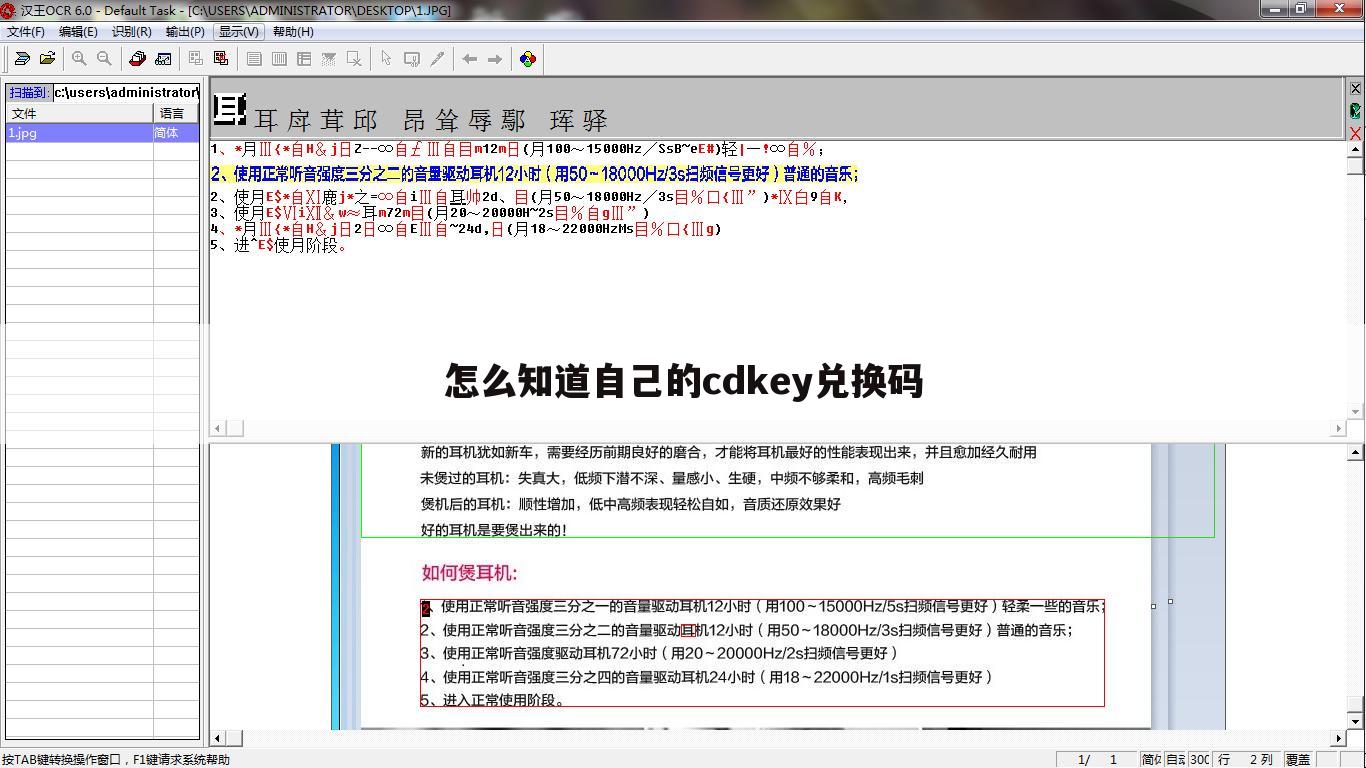This screenshot has height=768, width=1366.
Task: Click image line 5、进入正常使用阶段
Action: [x=494, y=700]
